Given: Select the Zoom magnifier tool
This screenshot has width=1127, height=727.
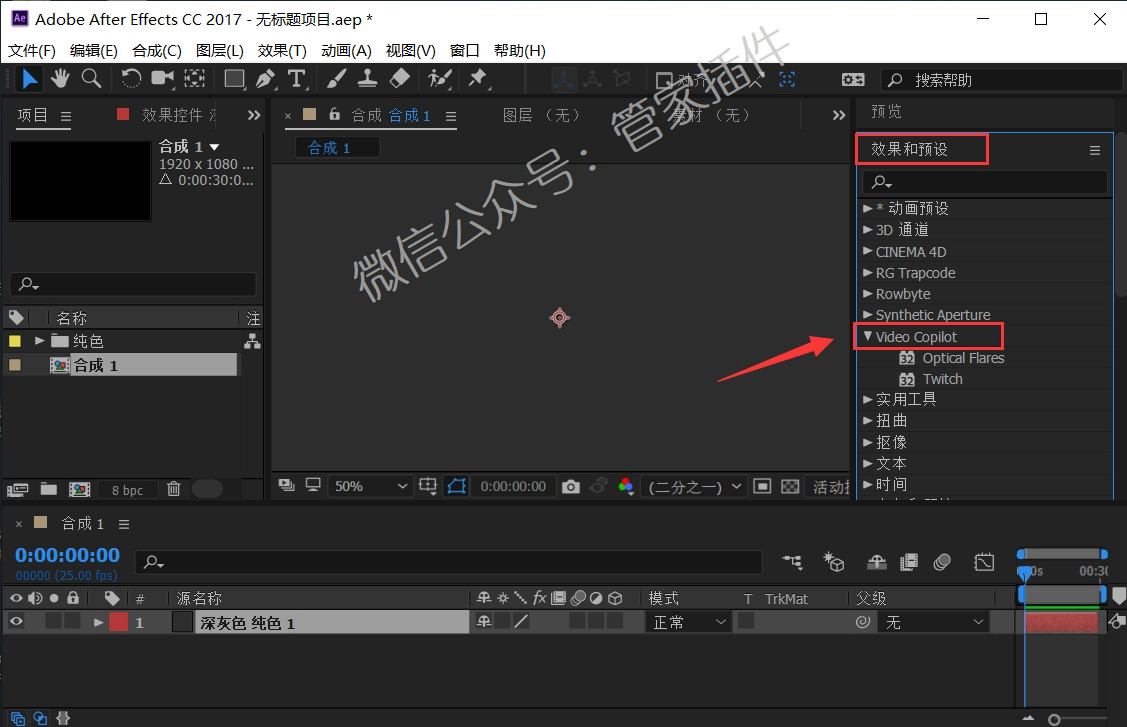Looking at the screenshot, I should point(91,78).
